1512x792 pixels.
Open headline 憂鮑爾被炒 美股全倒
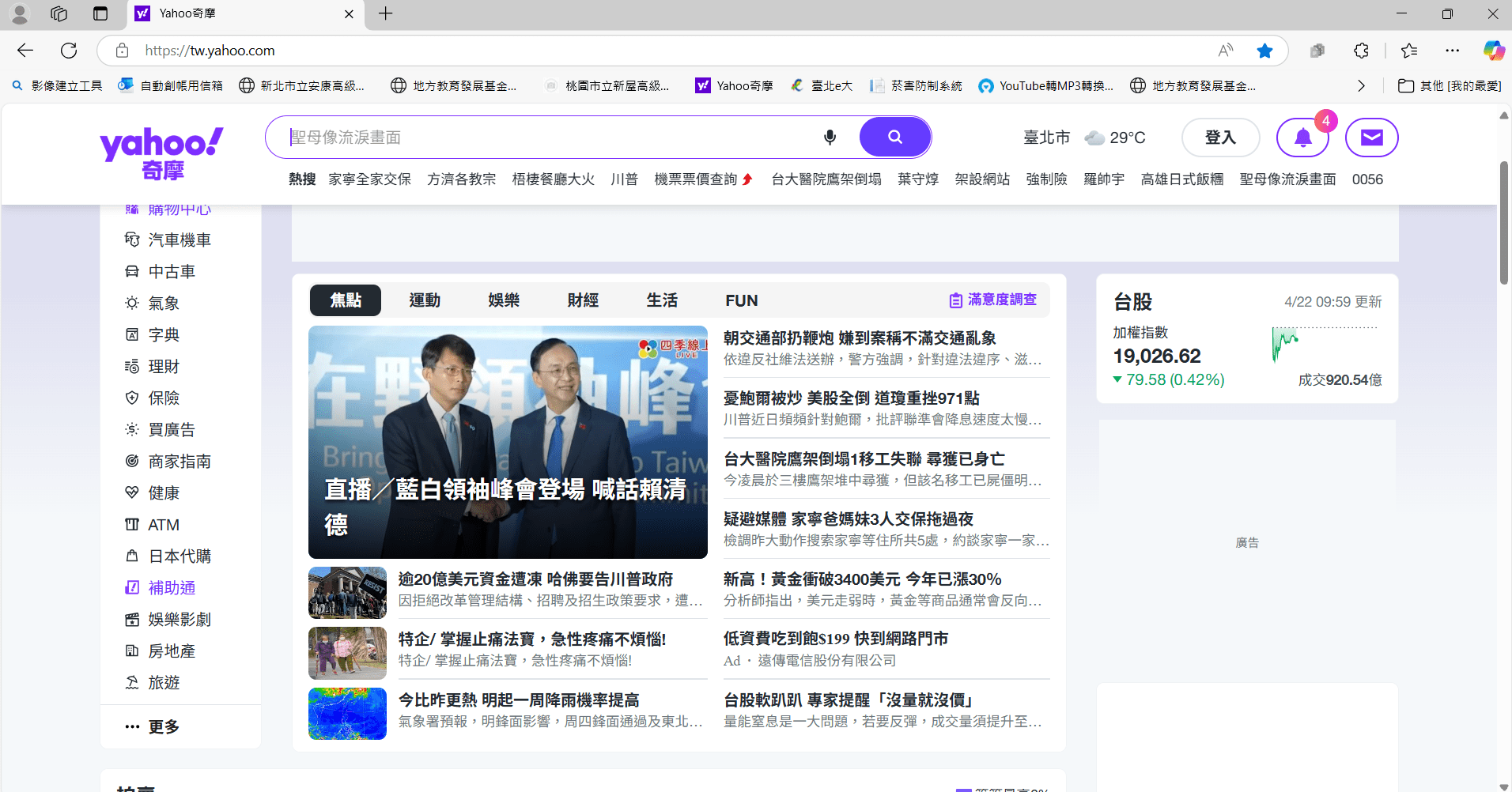pyautogui.click(x=852, y=398)
